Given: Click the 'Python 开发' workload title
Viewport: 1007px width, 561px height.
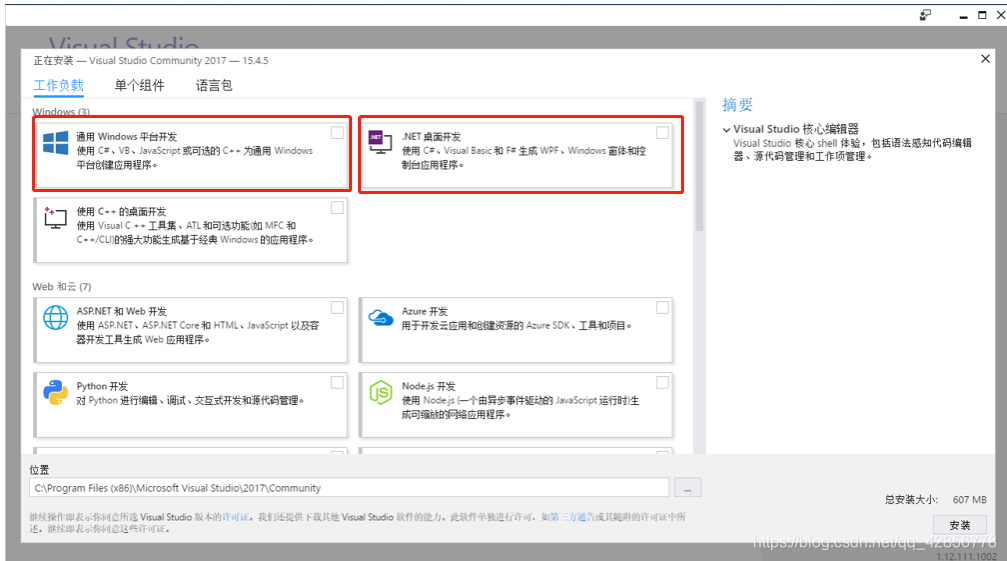Looking at the screenshot, I should (102, 386).
